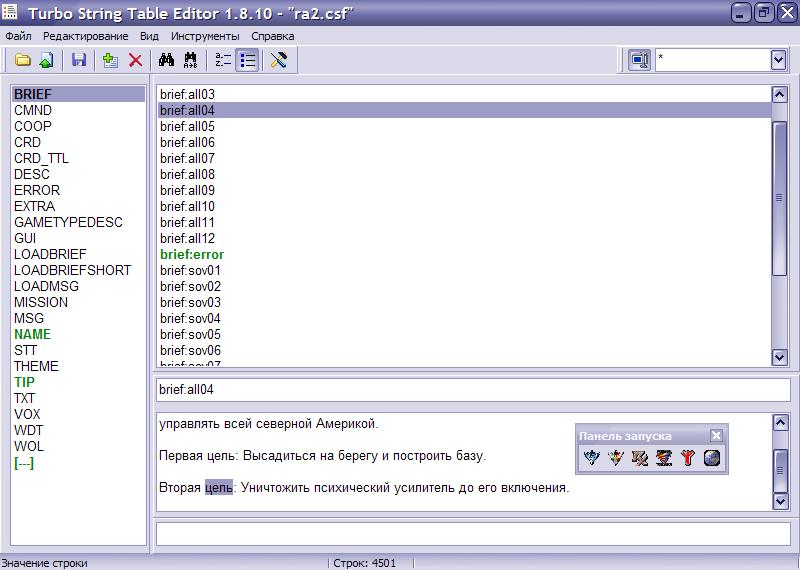Viewport: 800px width, 570px height.
Task: Click the highlighted word цель in the value text
Action: click(x=218, y=488)
